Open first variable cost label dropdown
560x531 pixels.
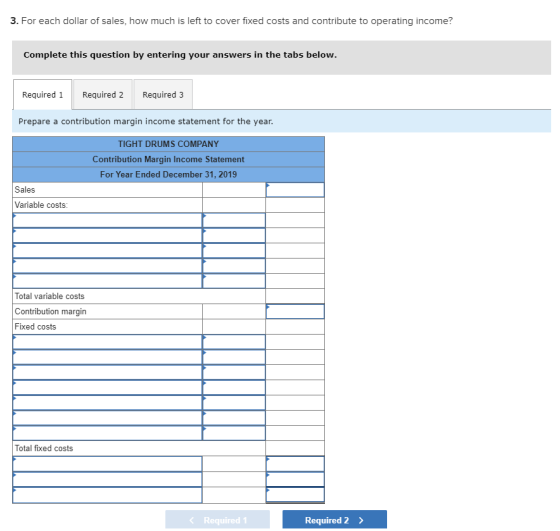[107, 220]
